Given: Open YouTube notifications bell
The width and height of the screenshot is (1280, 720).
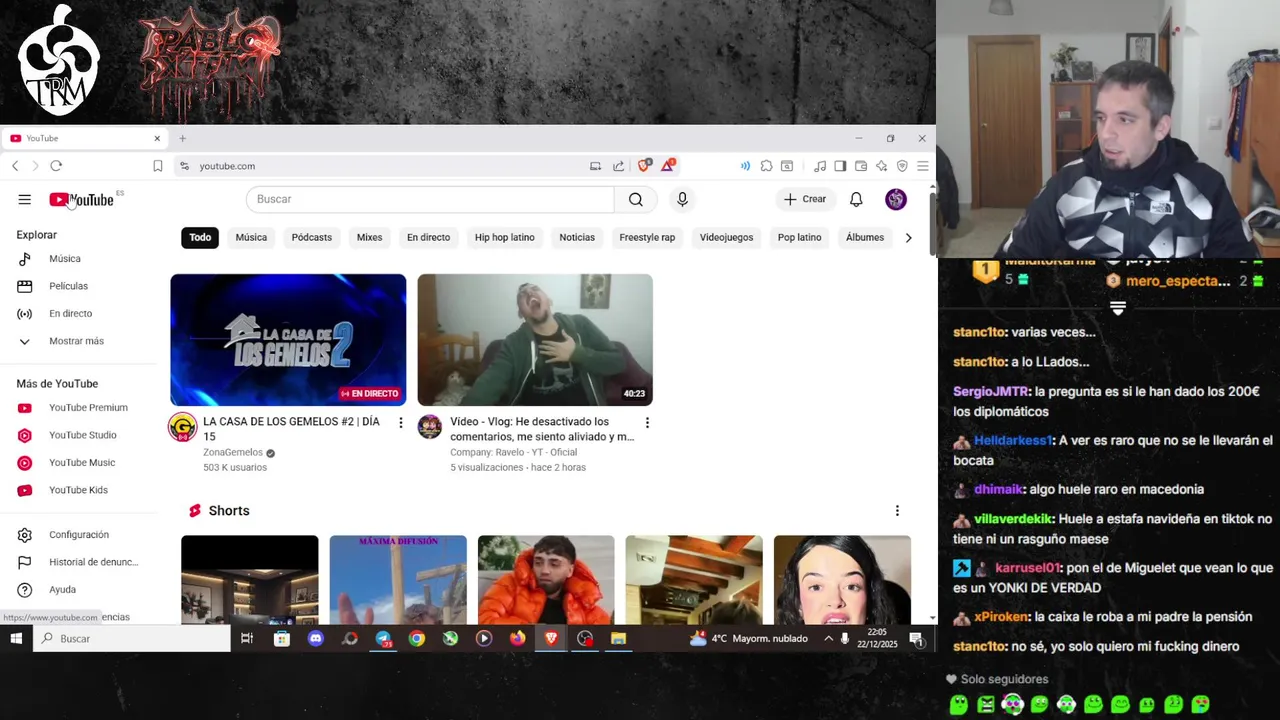Looking at the screenshot, I should point(856,199).
